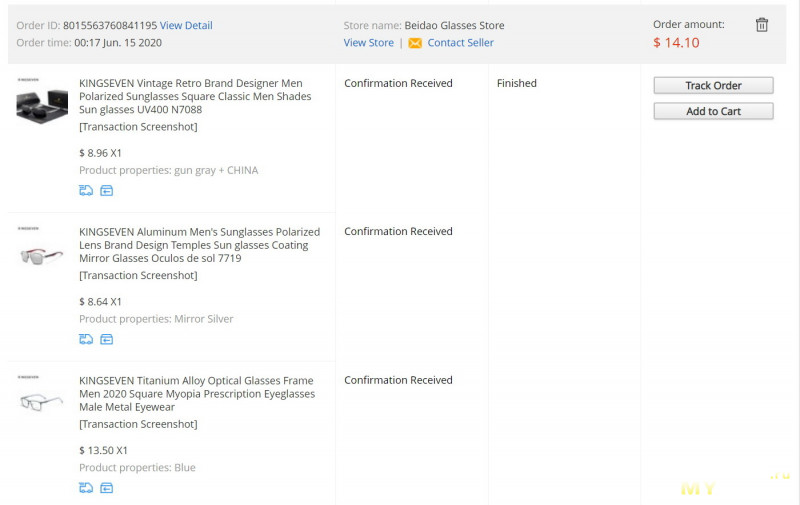Click the envelope icon beside Contact Seller
Viewport: 800px width, 505px height.
tap(415, 43)
